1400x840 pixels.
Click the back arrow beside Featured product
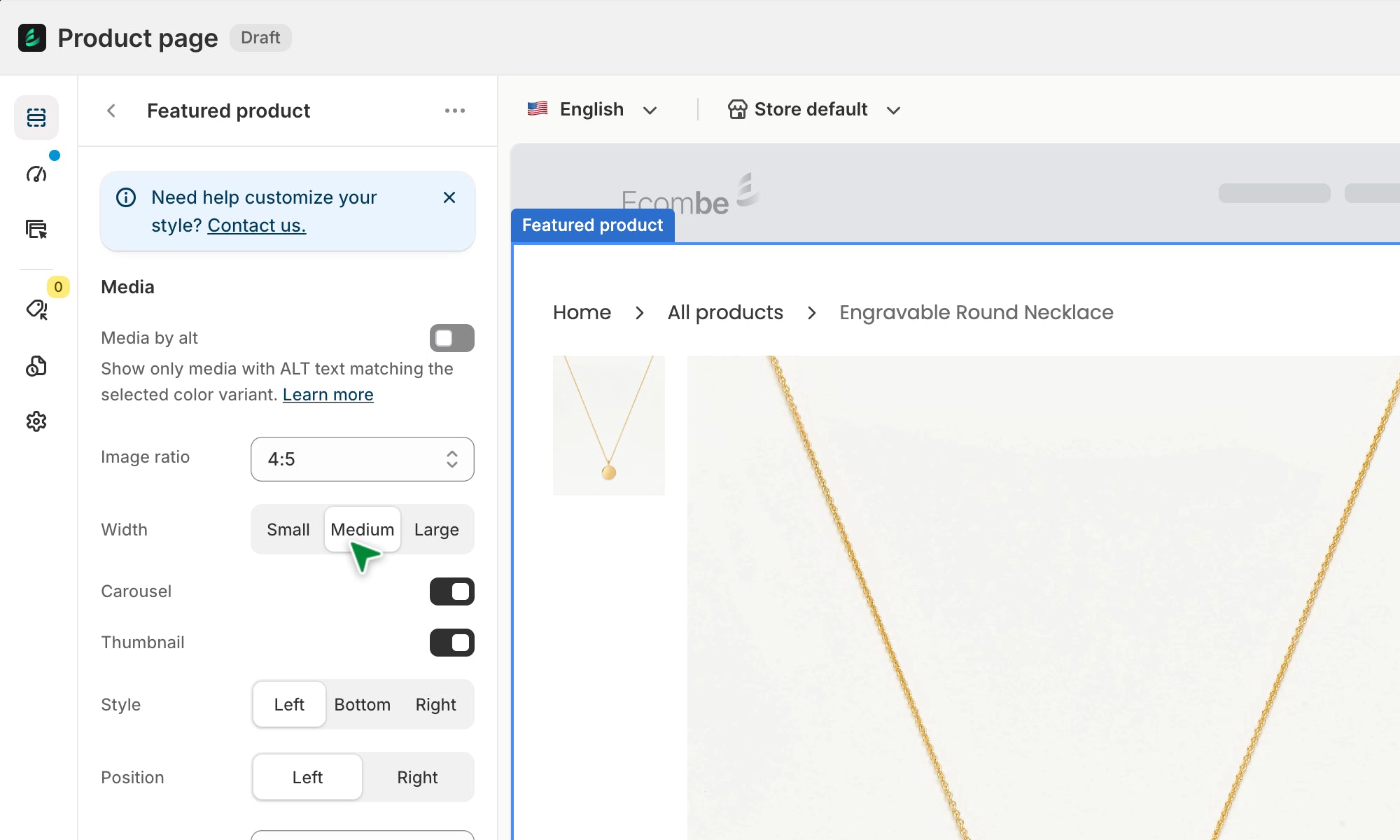tap(111, 111)
